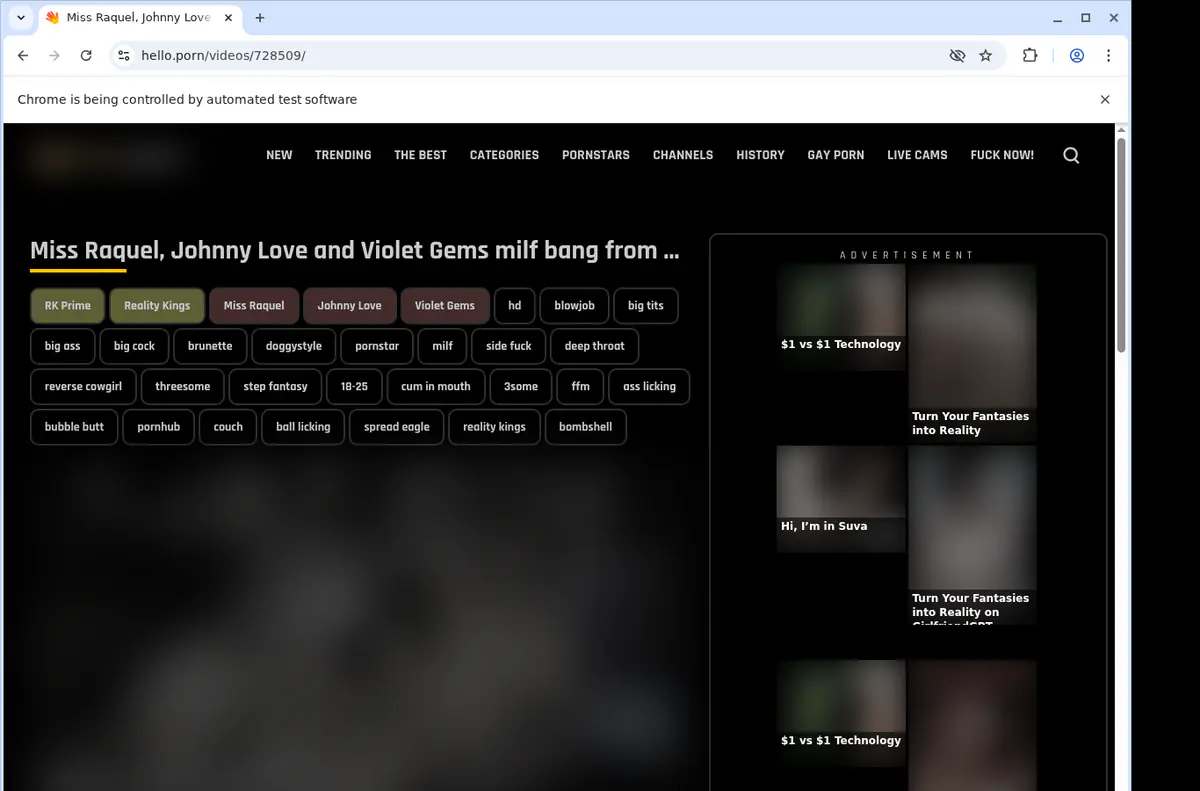Image resolution: width=1200 pixels, height=791 pixels.
Task: Select the bombshell tag
Action: 586,427
